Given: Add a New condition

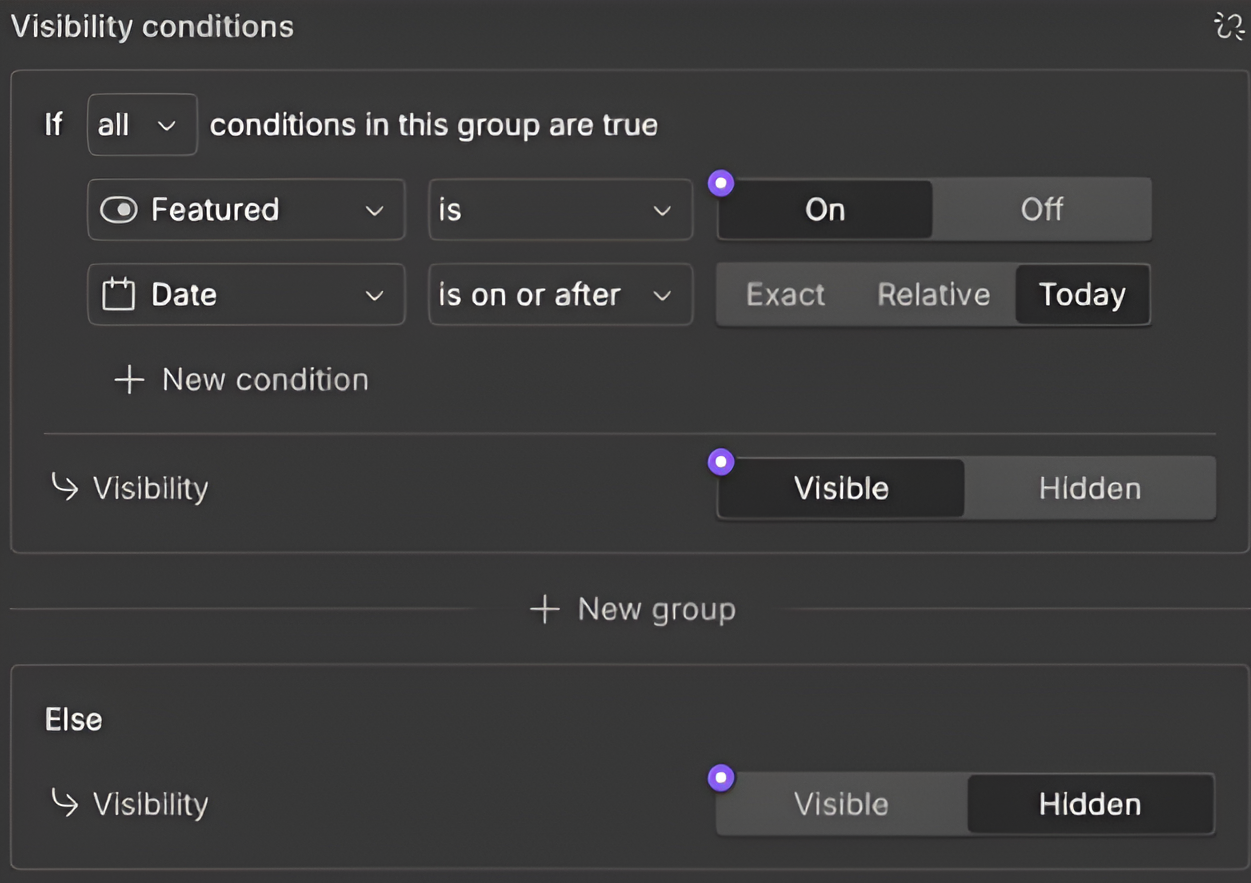Looking at the screenshot, I should [241, 380].
